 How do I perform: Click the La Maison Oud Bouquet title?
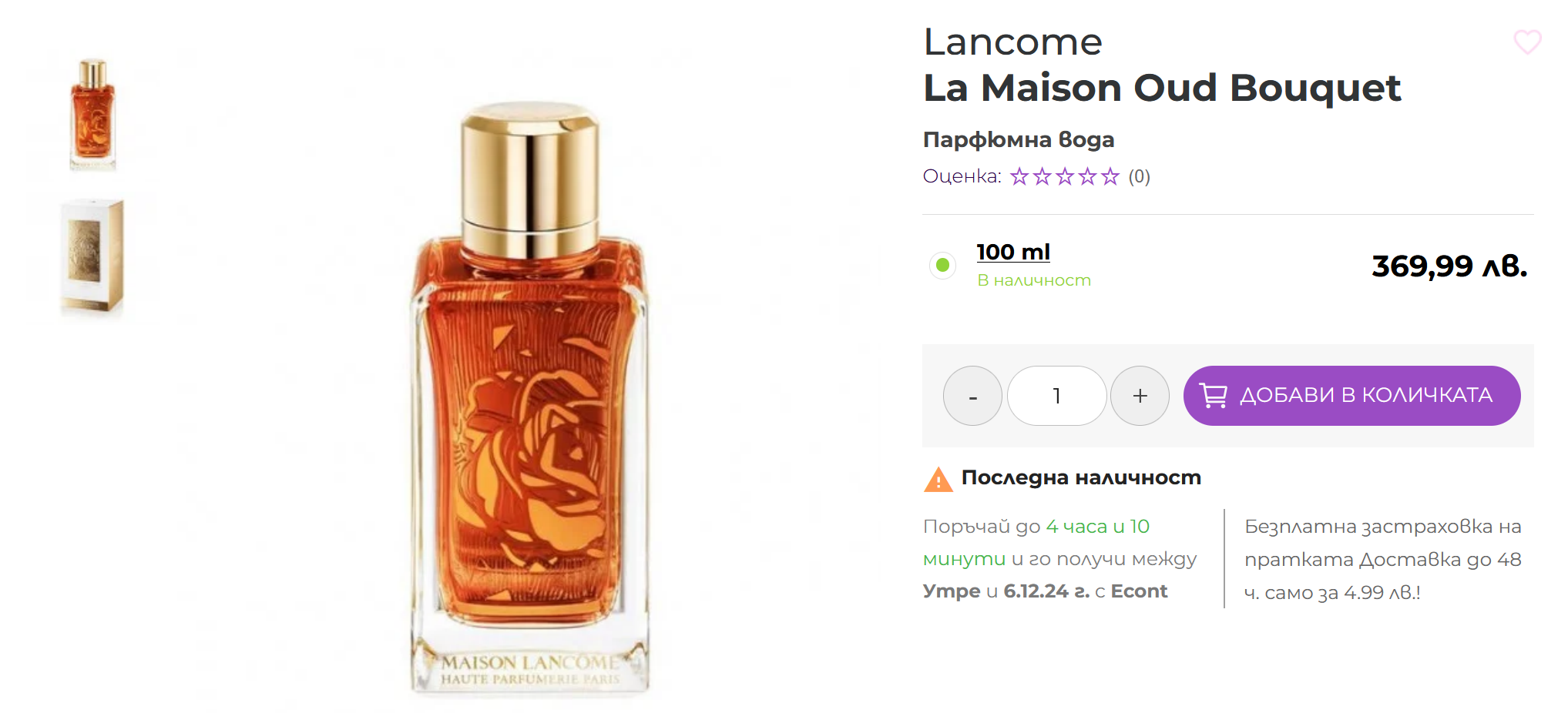click(1162, 88)
